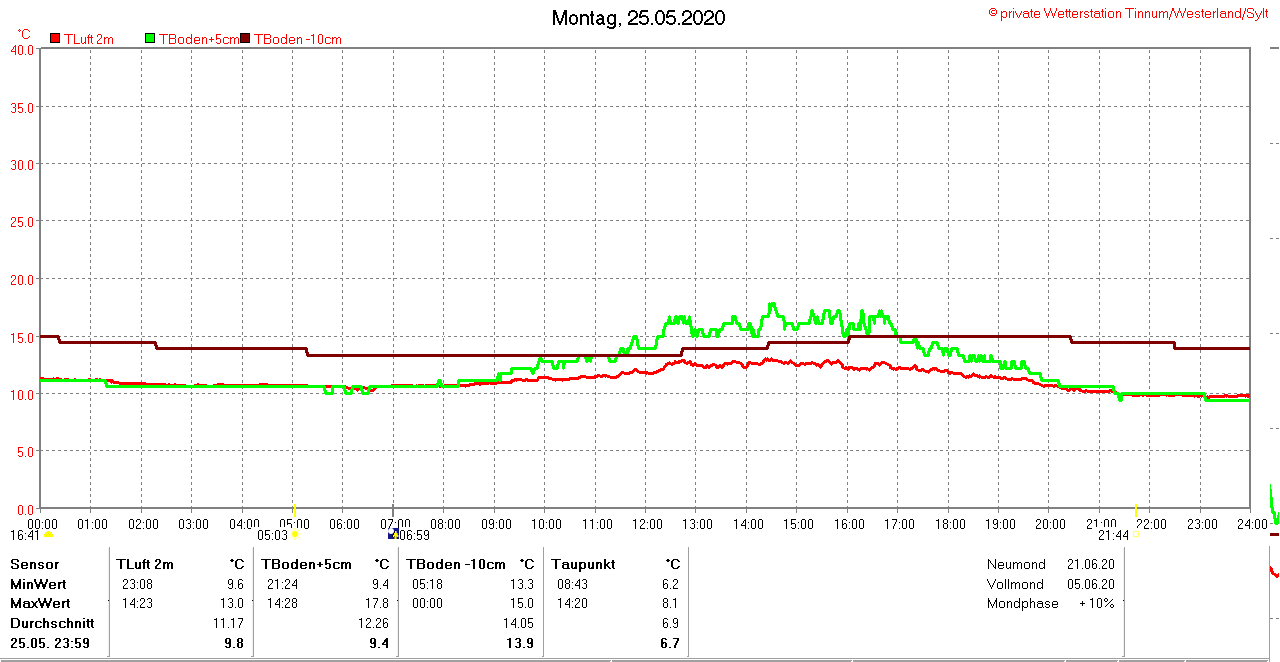The image size is (1280, 662).
Task: Click the yellow square icon at 21:44
Action: [x=1136, y=535]
